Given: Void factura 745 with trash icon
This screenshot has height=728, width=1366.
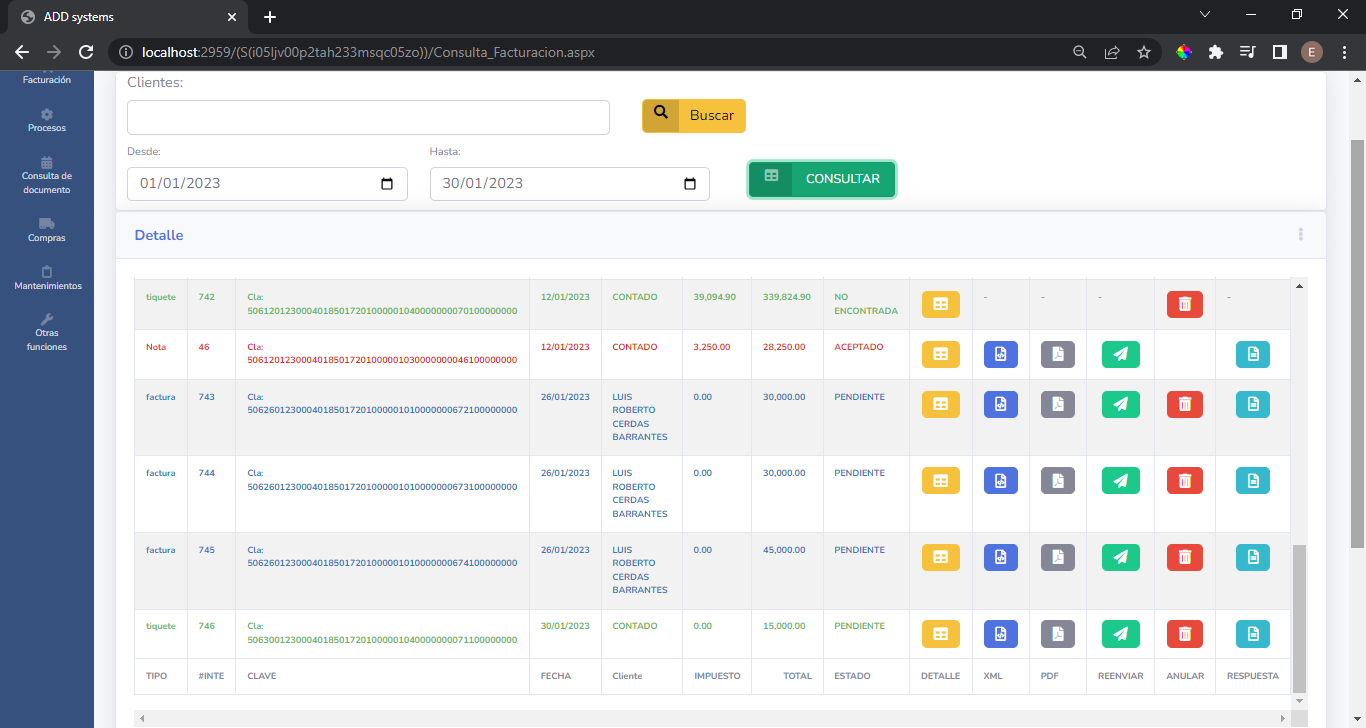Looking at the screenshot, I should click(x=1185, y=557).
